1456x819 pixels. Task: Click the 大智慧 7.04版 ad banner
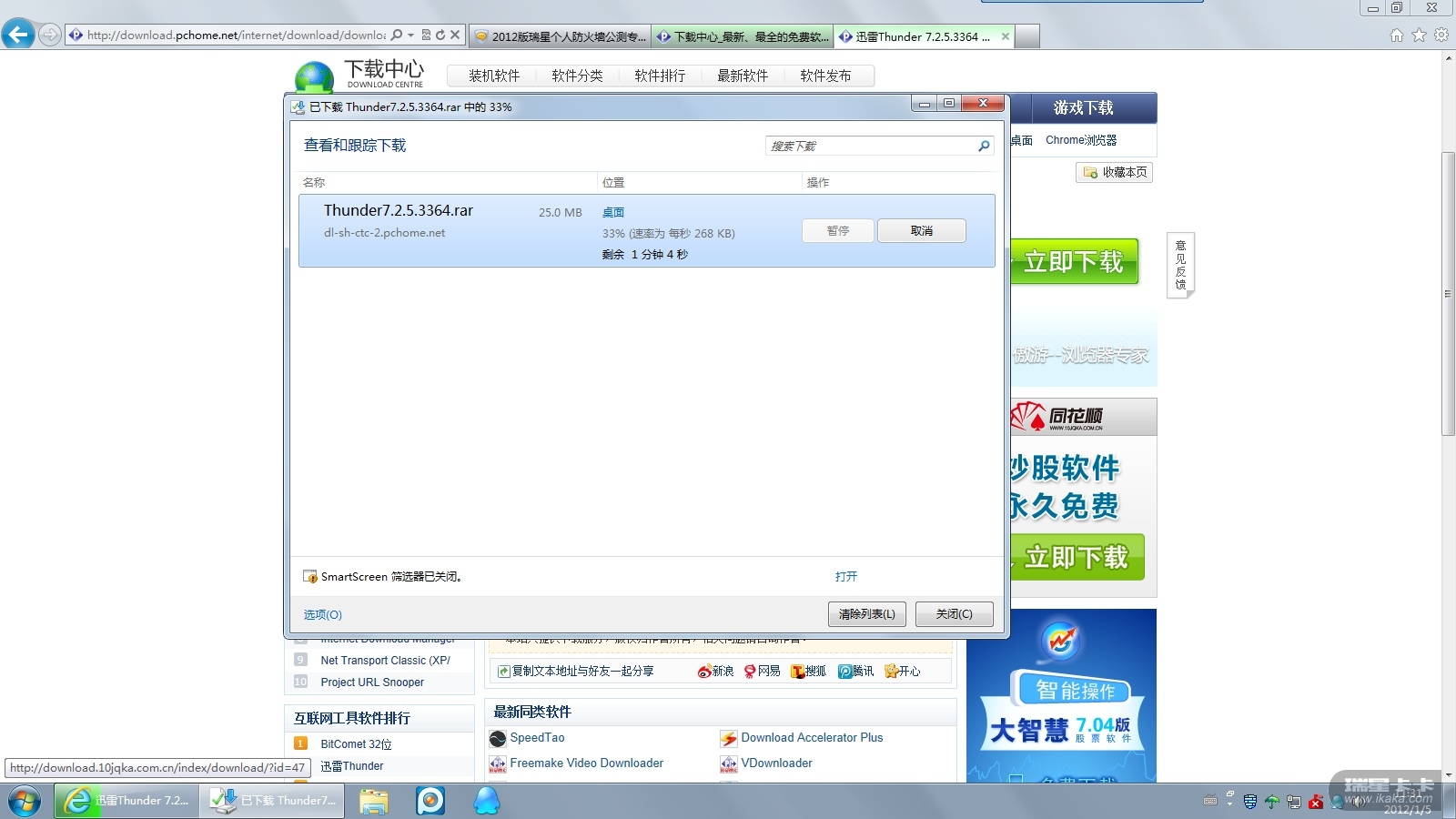pyautogui.click(x=1061, y=696)
